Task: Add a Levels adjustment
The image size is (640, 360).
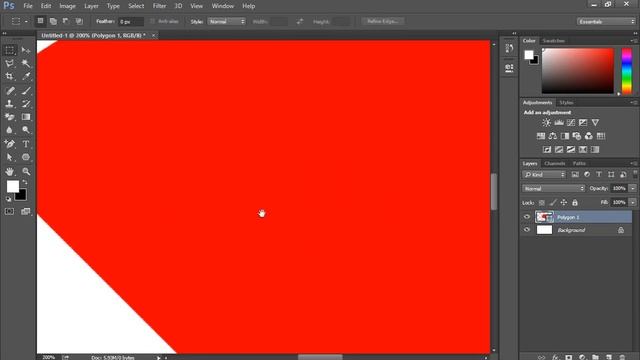Action: coord(559,122)
